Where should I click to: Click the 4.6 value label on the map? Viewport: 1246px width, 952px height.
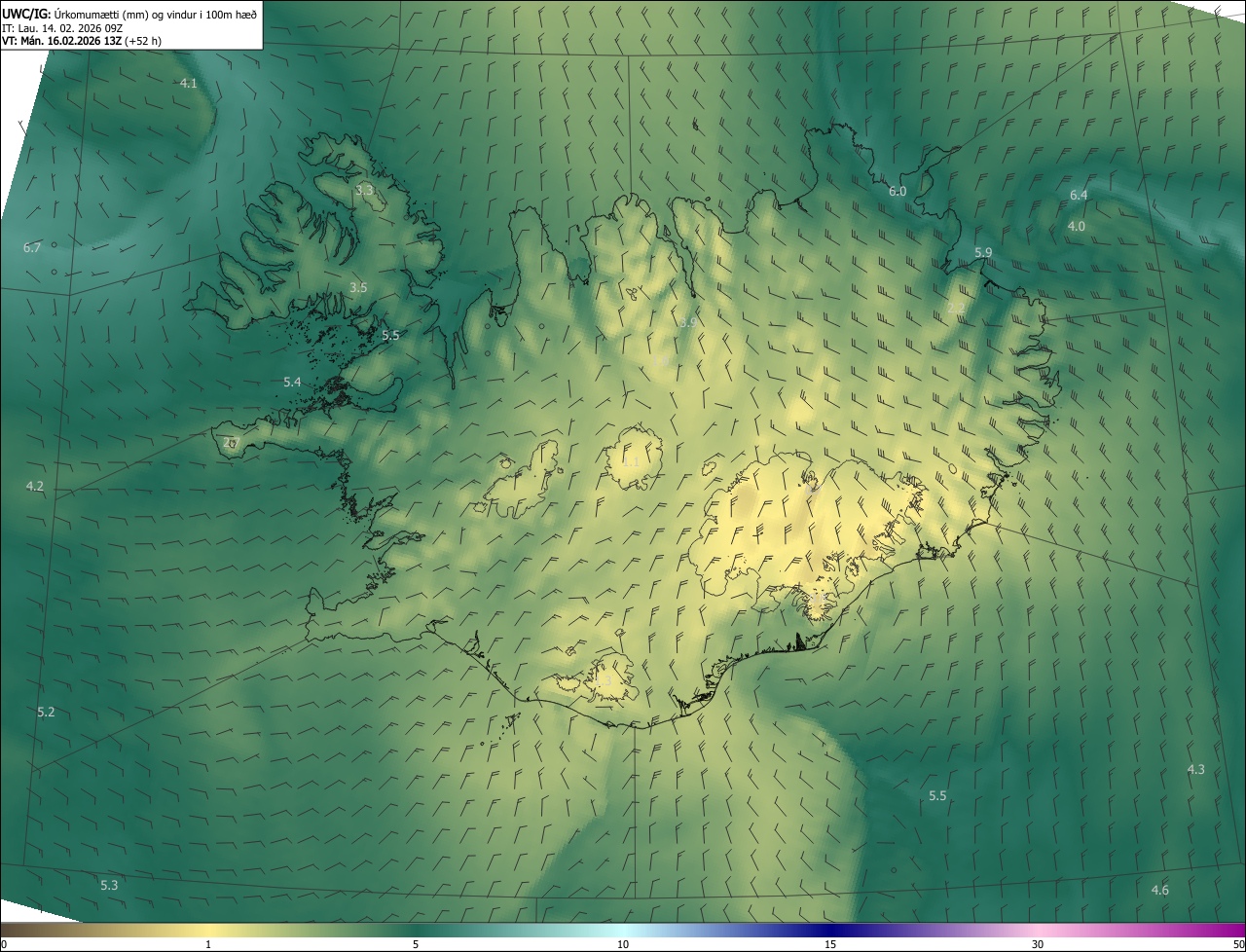click(x=1160, y=891)
